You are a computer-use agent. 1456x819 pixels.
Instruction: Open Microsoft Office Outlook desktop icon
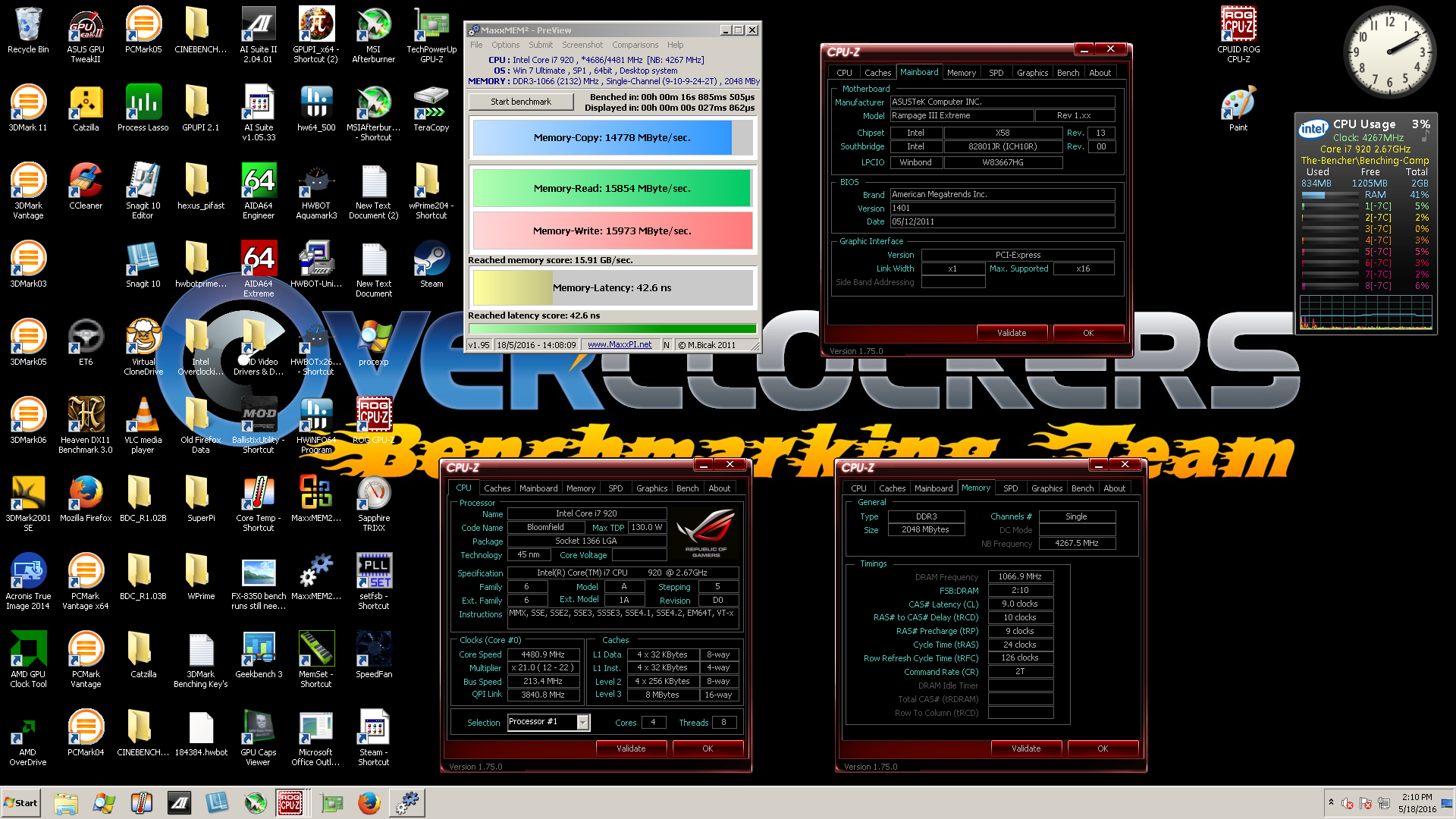pos(316,738)
